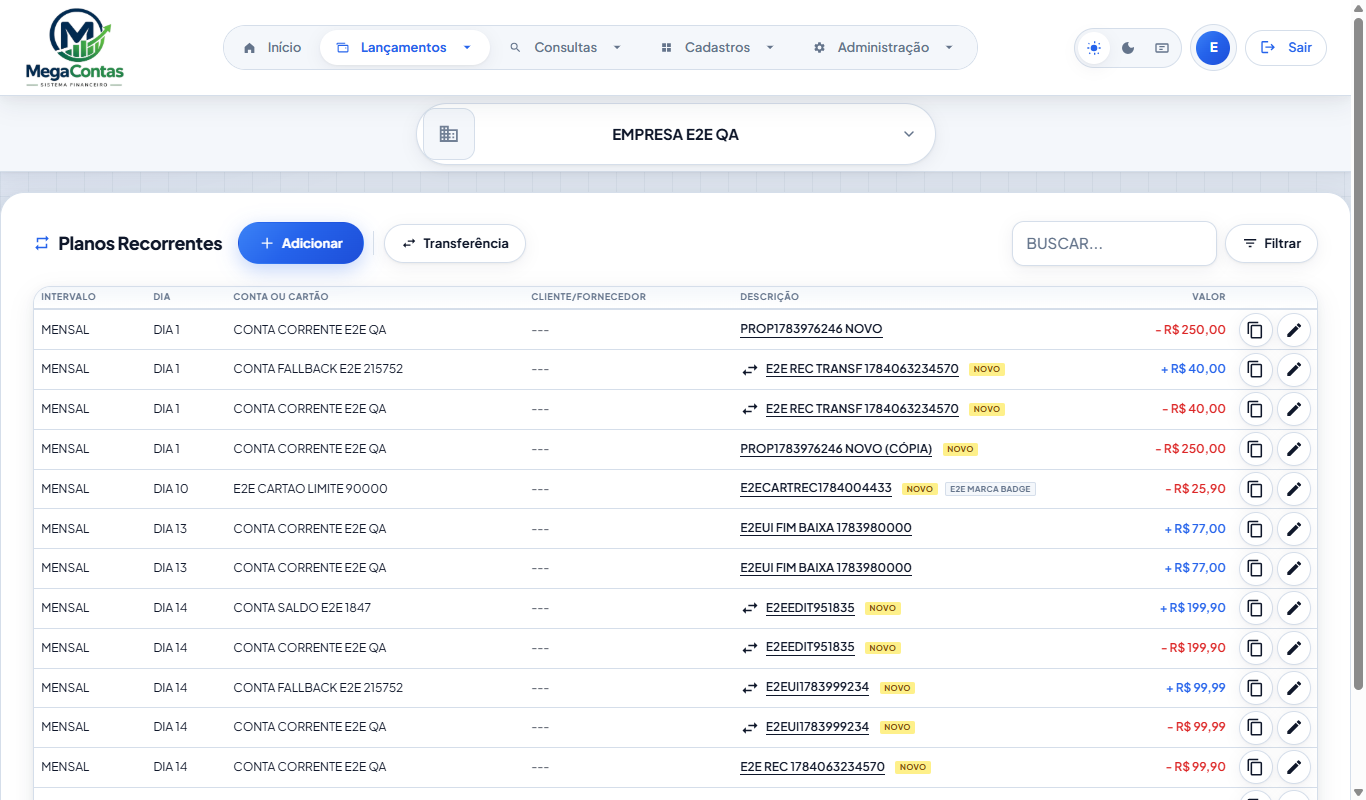
Task: Click the DESCRIÇÃO column header
Action: 769,297
